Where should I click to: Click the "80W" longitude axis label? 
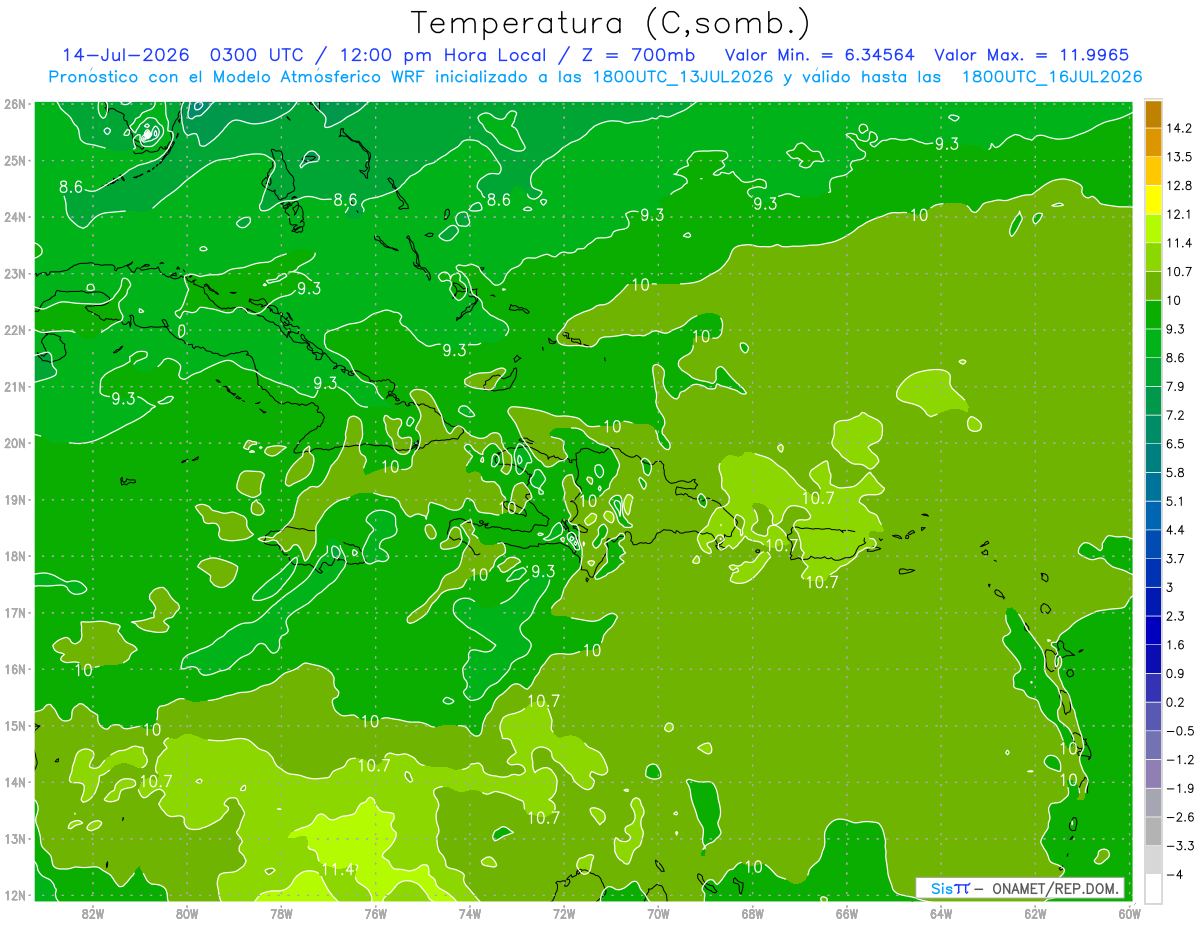187,913
